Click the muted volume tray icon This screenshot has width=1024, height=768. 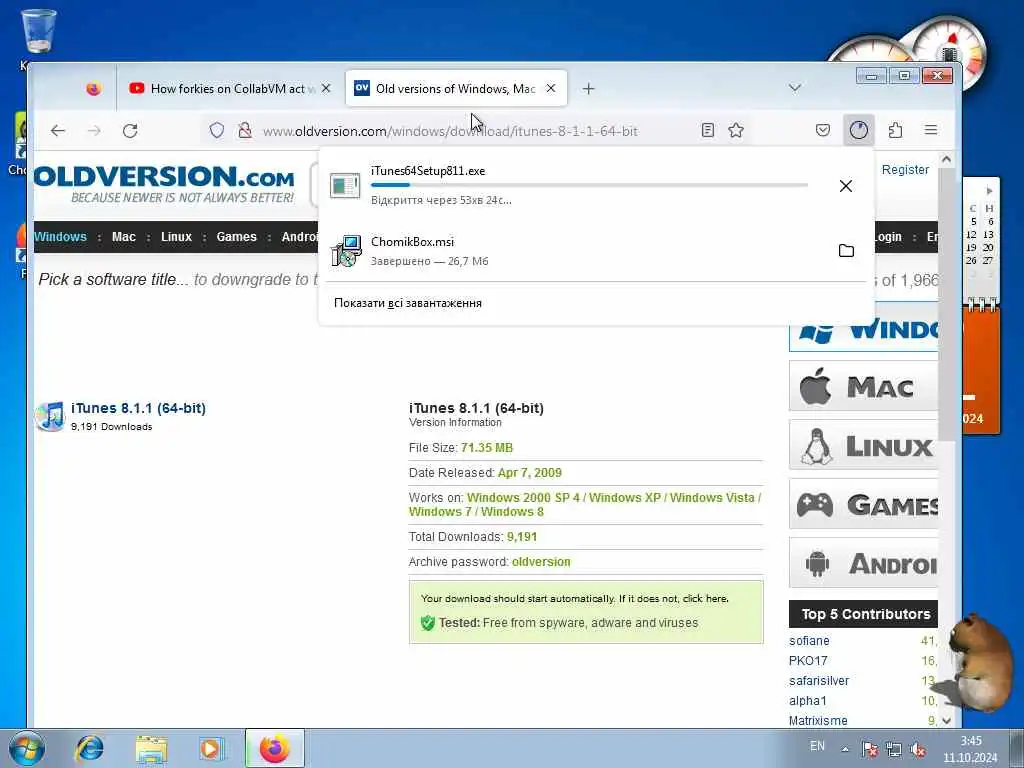[918, 750]
